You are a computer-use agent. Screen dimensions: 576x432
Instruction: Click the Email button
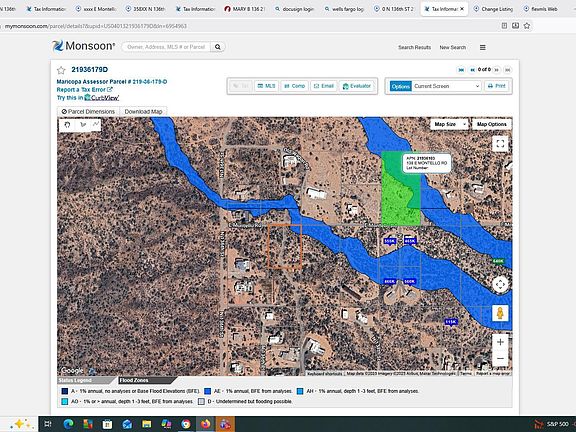point(324,86)
